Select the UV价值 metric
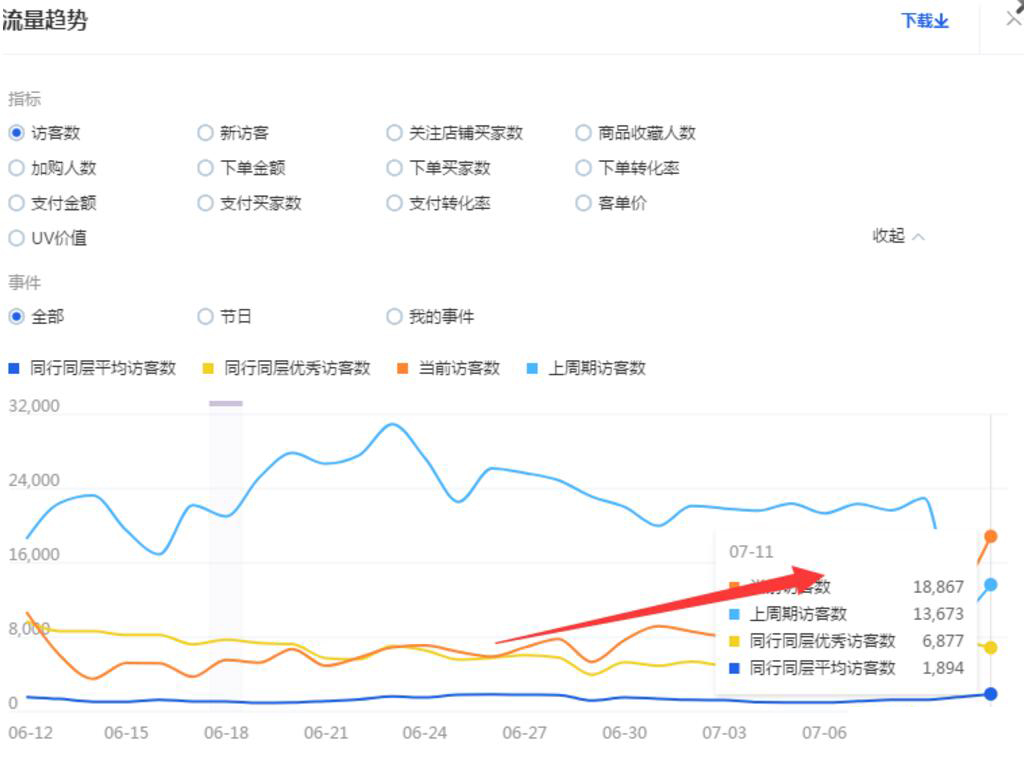This screenshot has height=763, width=1024. point(16,238)
